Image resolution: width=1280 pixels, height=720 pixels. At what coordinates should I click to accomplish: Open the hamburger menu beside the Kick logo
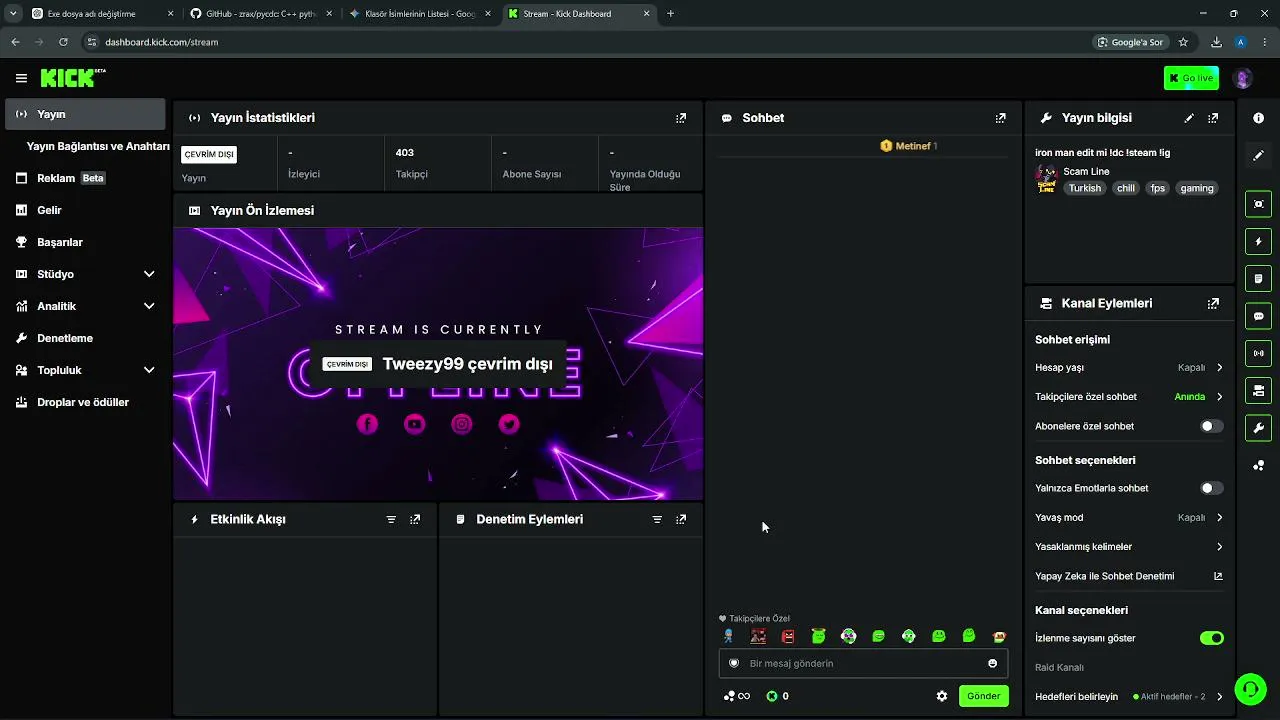21,78
